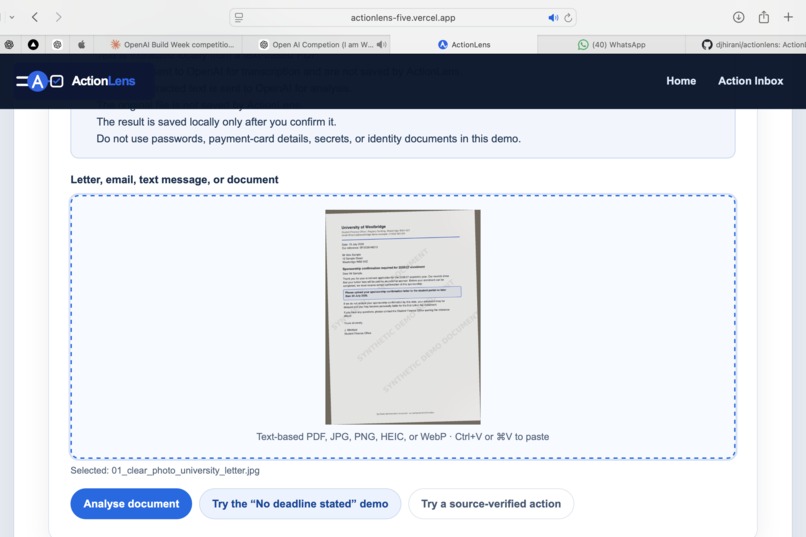
Task: Click the "Do not use passwords" warning line
Action: (x=308, y=139)
